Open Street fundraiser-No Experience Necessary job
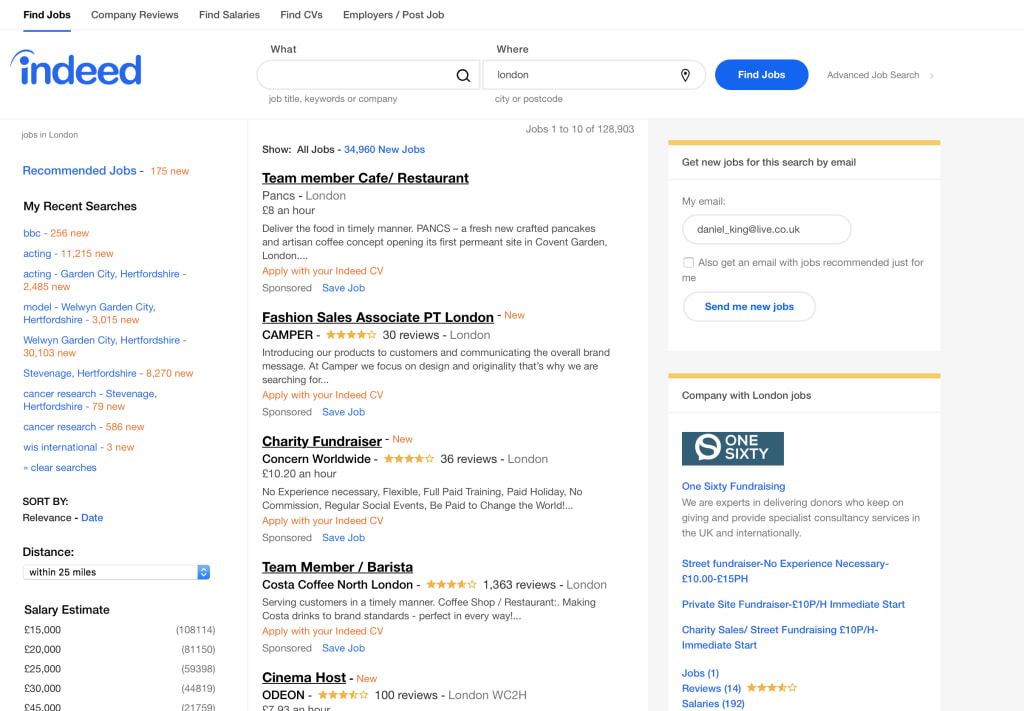1024x711 pixels. coord(785,571)
